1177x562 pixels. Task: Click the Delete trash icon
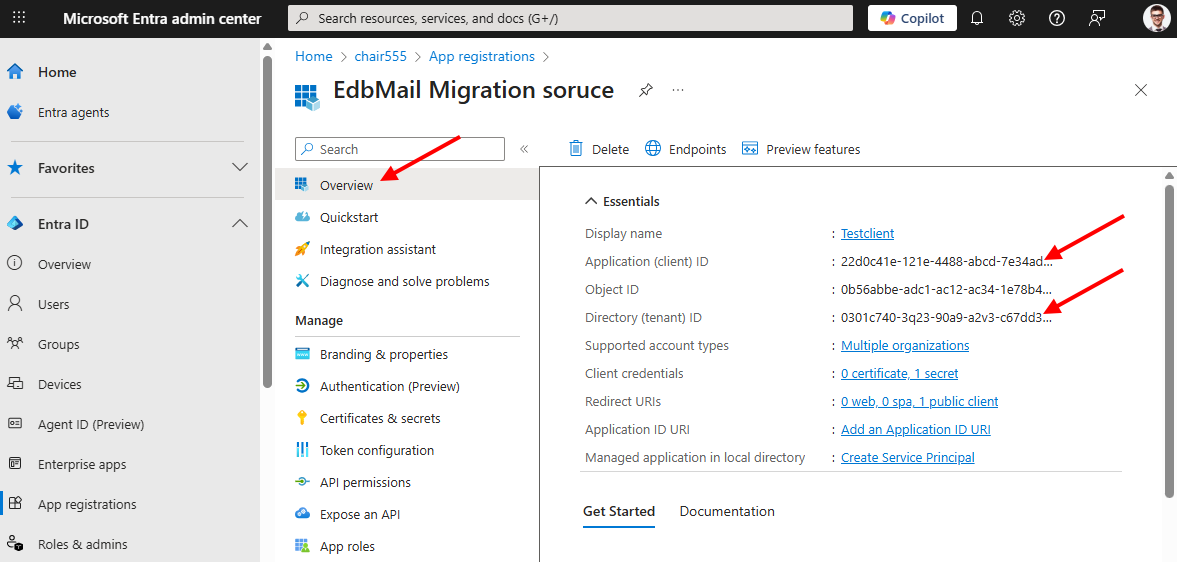(577, 149)
